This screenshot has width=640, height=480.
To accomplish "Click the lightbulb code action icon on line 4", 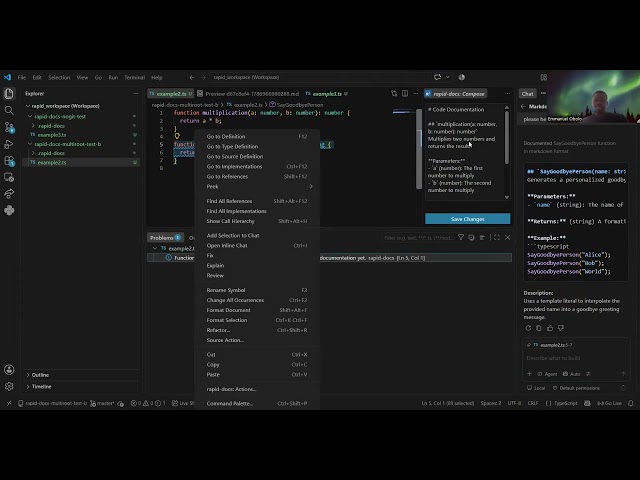I will pos(177,136).
